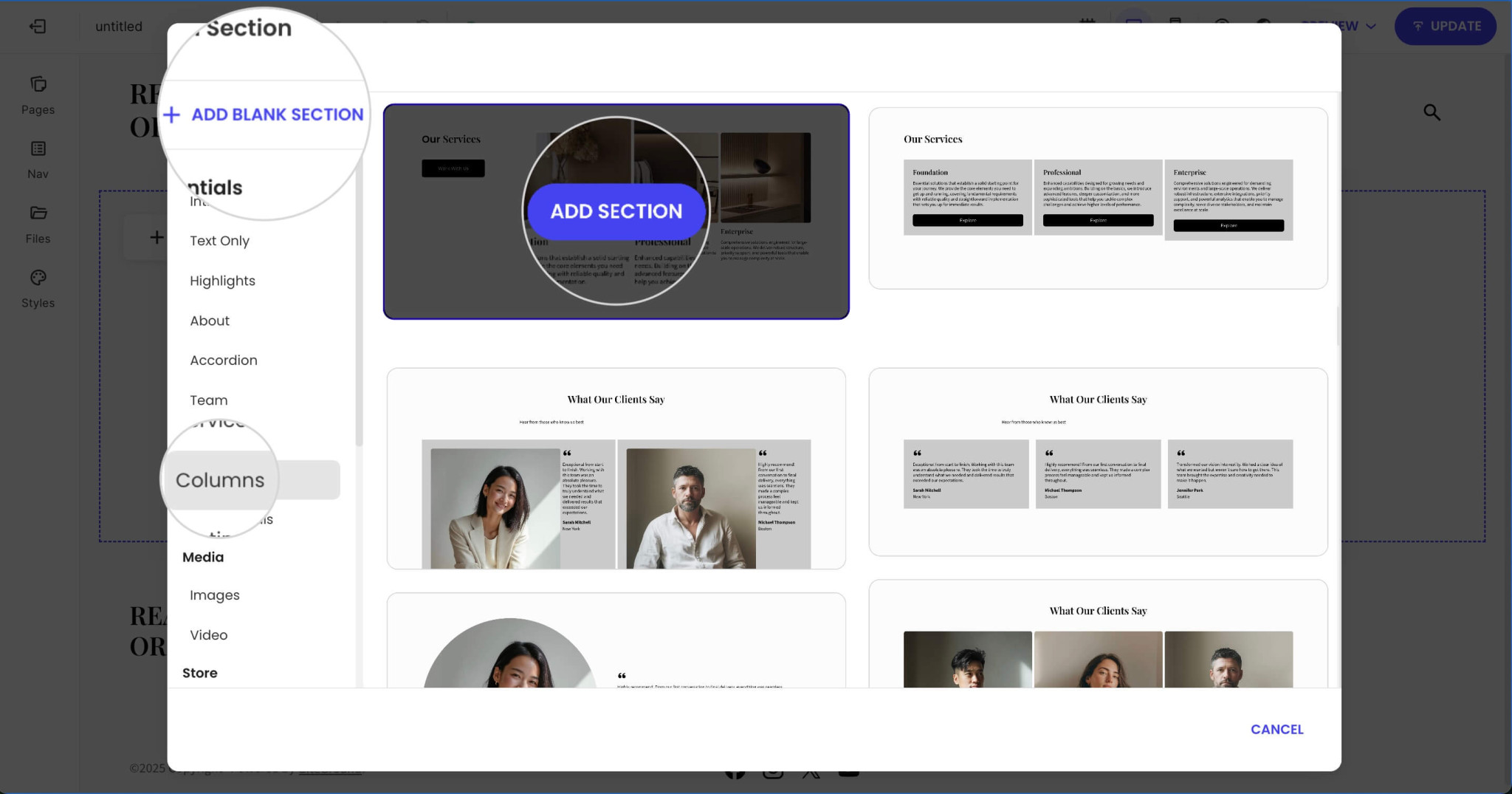Viewport: 1512px width, 794px height.
Task: Select the Text Only category
Action: 219,241
